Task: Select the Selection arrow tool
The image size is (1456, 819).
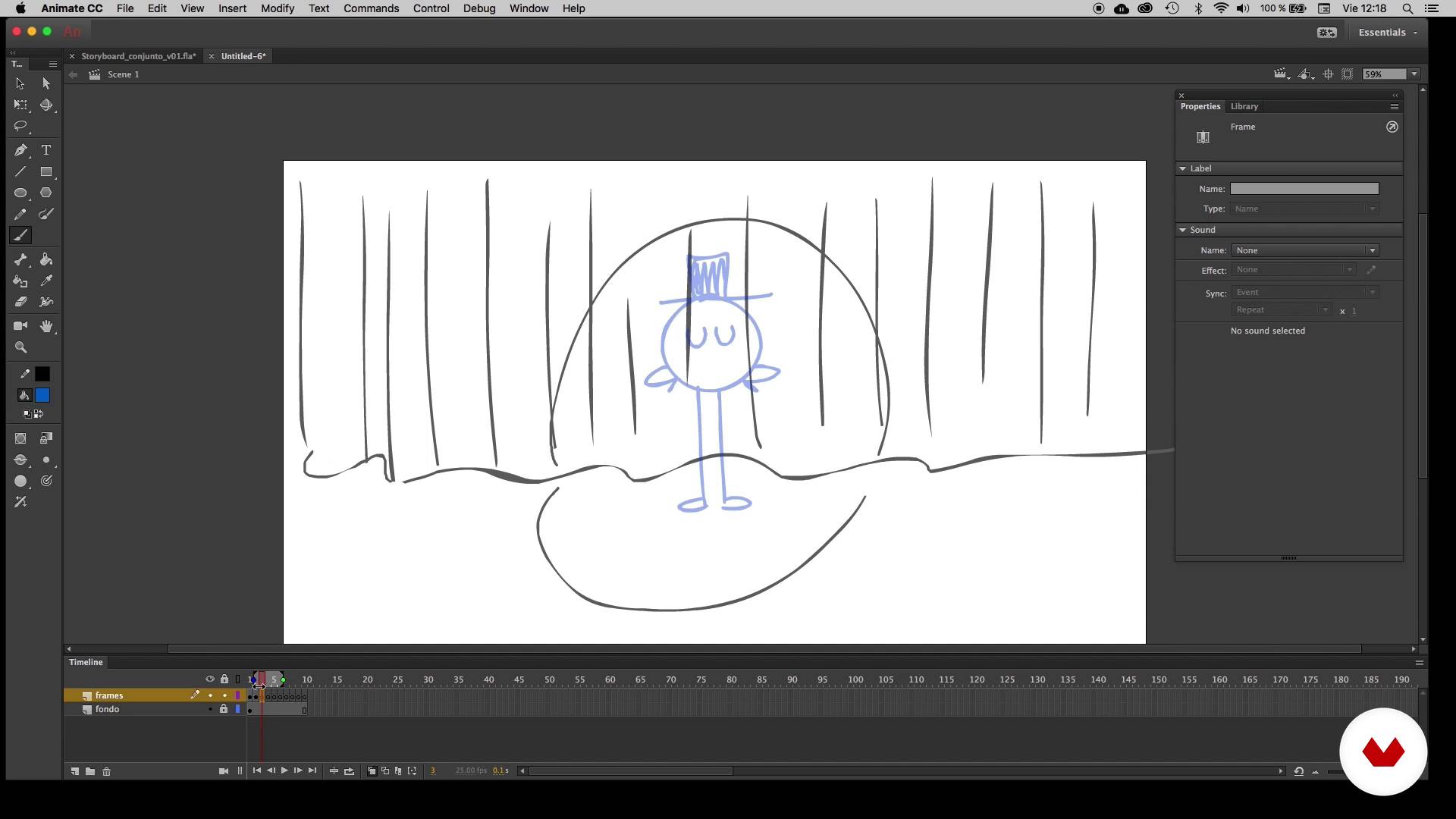Action: point(20,83)
